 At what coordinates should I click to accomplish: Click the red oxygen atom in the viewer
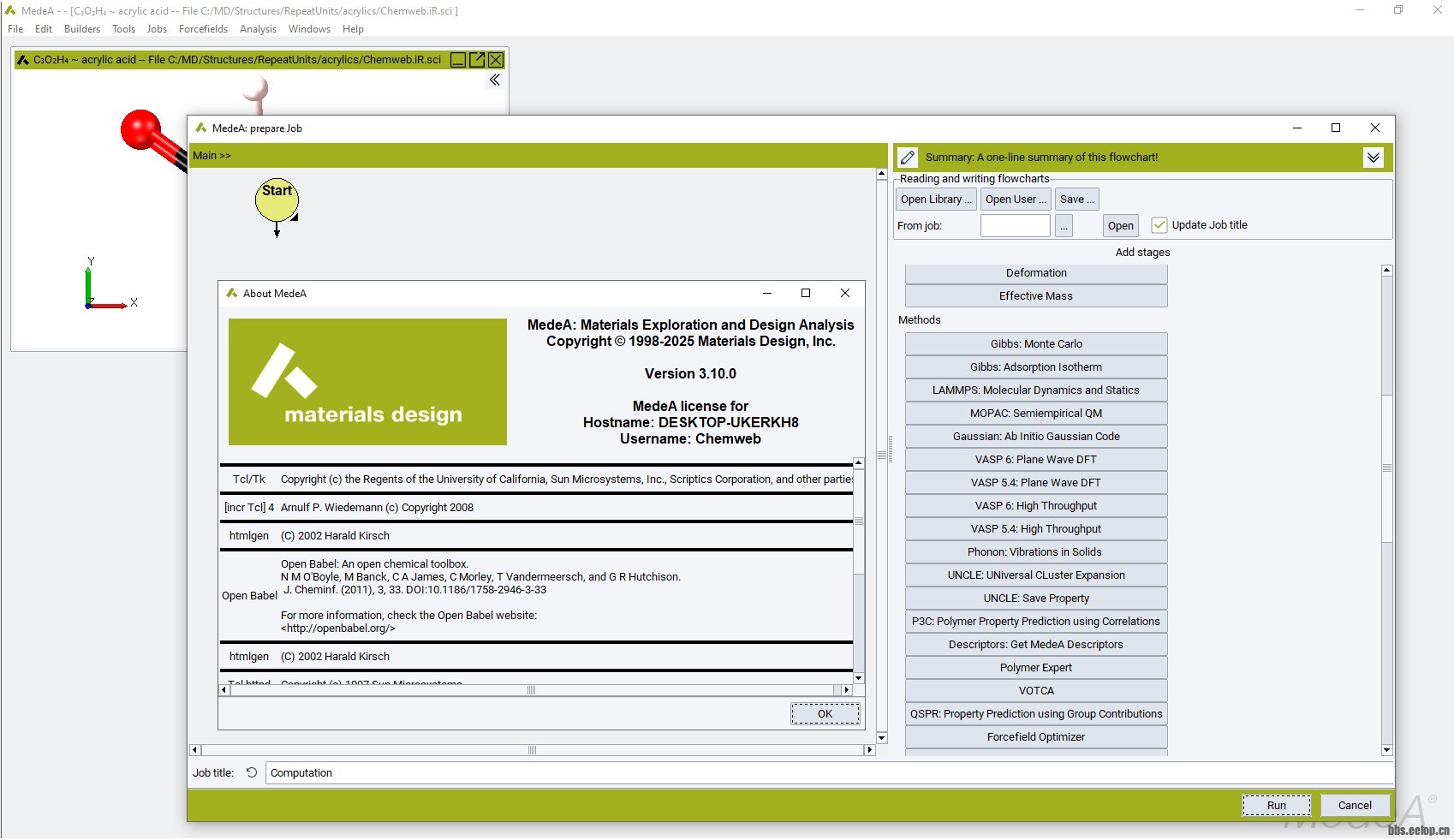coord(140,130)
